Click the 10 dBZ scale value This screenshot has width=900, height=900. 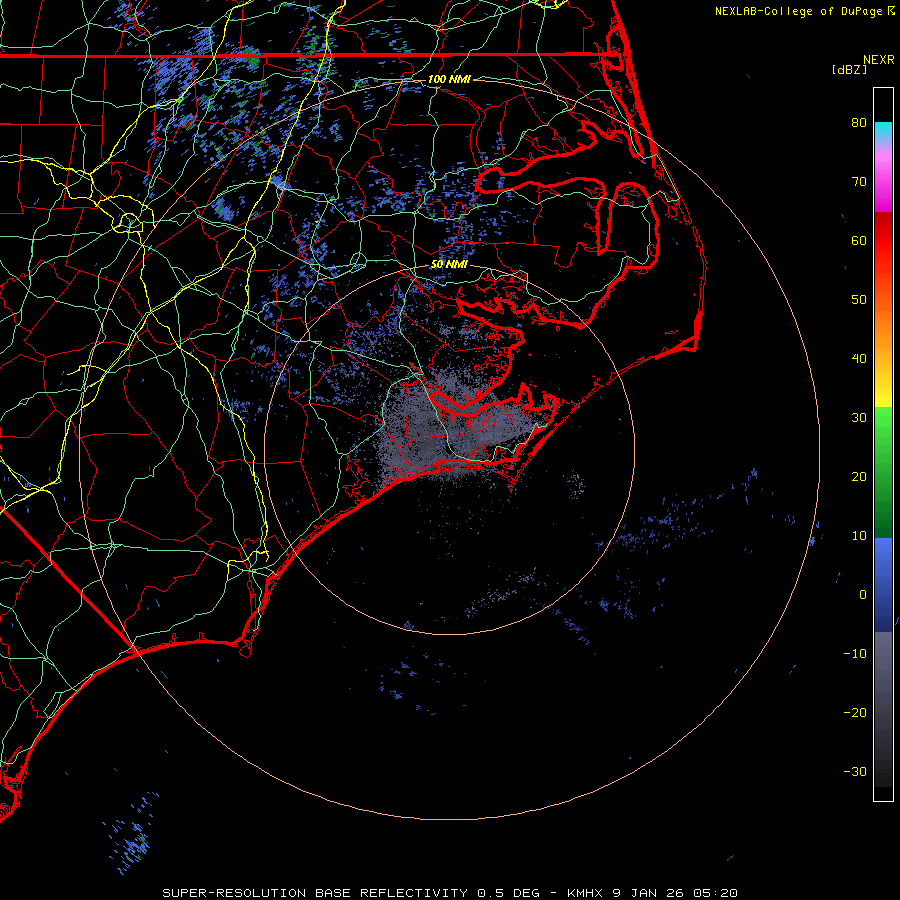pos(859,536)
